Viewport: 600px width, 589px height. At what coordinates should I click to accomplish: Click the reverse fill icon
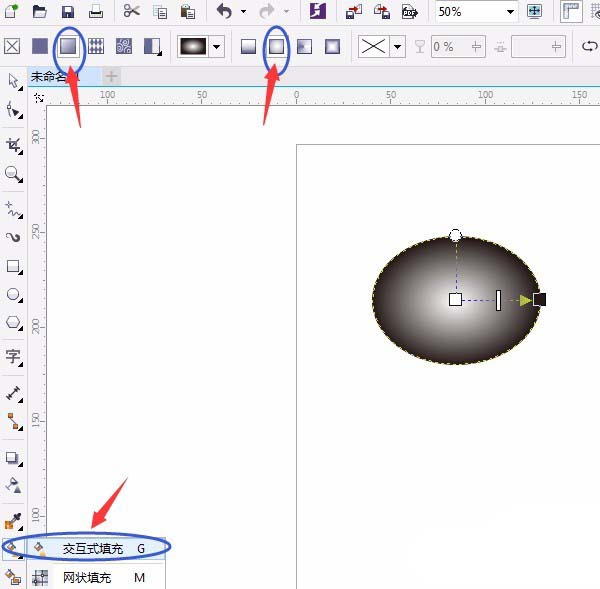pos(590,46)
